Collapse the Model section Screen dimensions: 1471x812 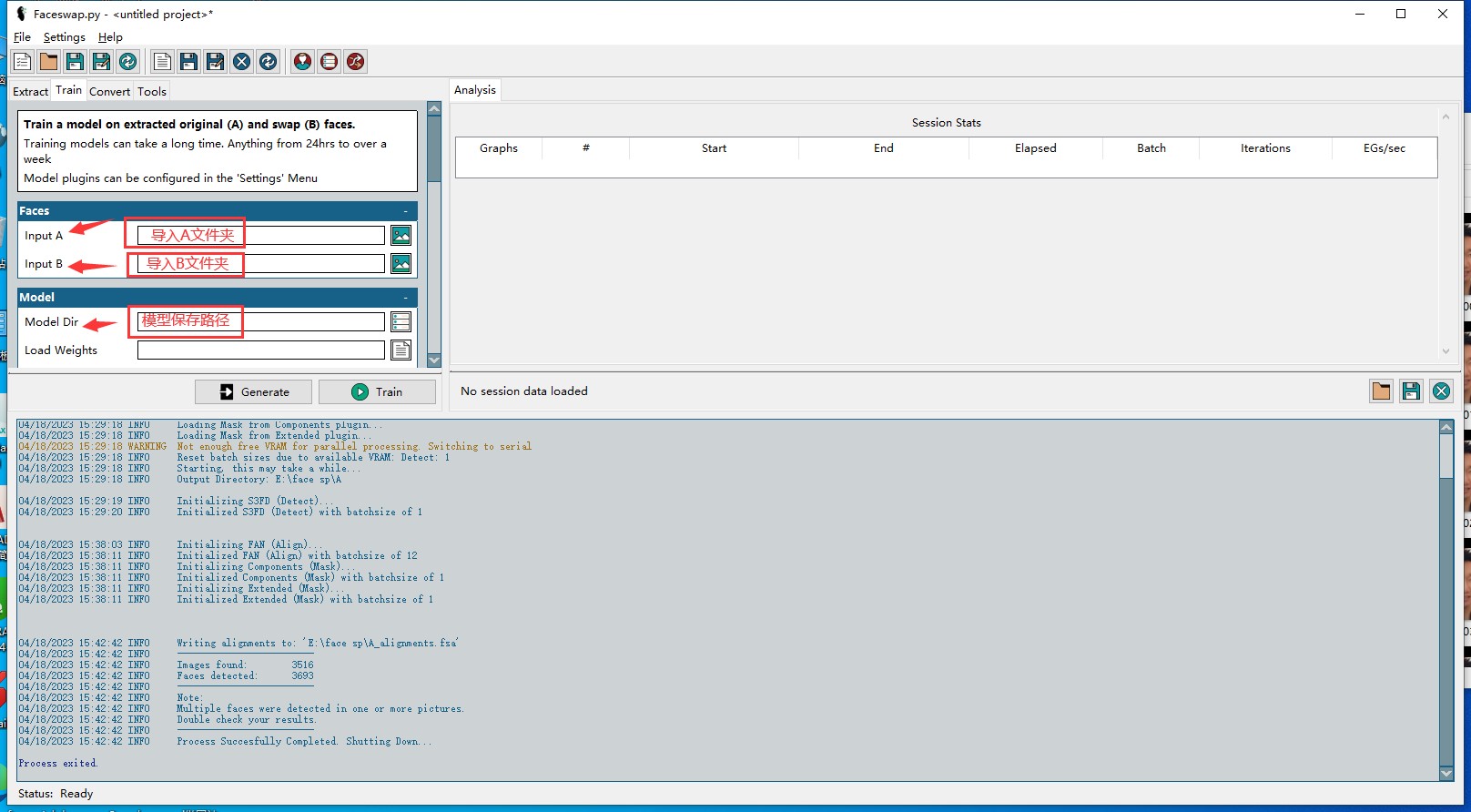pos(406,298)
